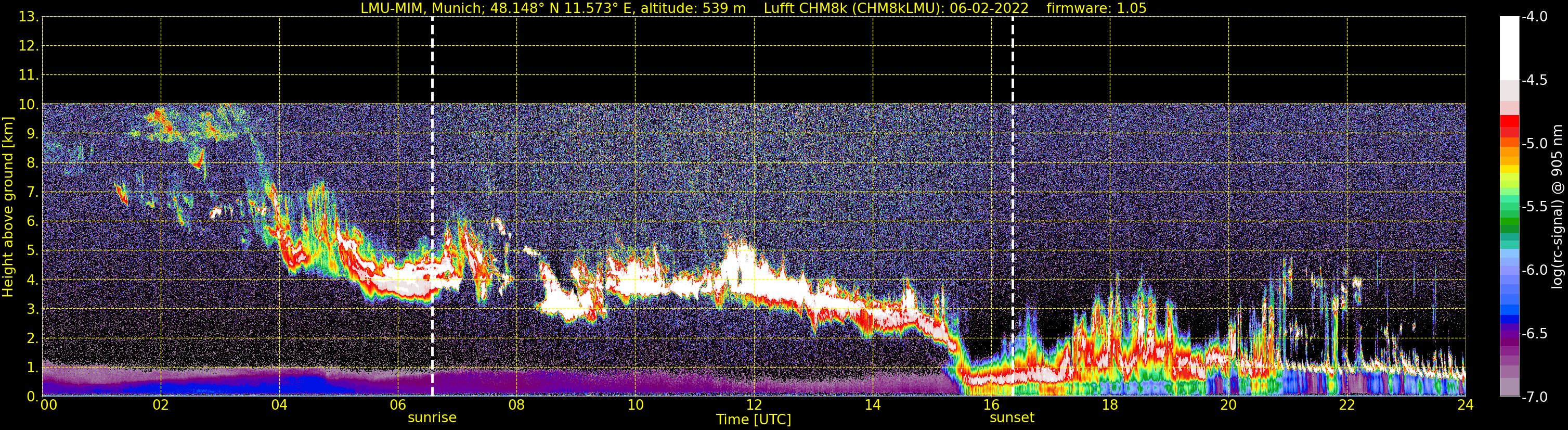
Task: Pick the red segment of the colorbar
Action: point(1510,121)
